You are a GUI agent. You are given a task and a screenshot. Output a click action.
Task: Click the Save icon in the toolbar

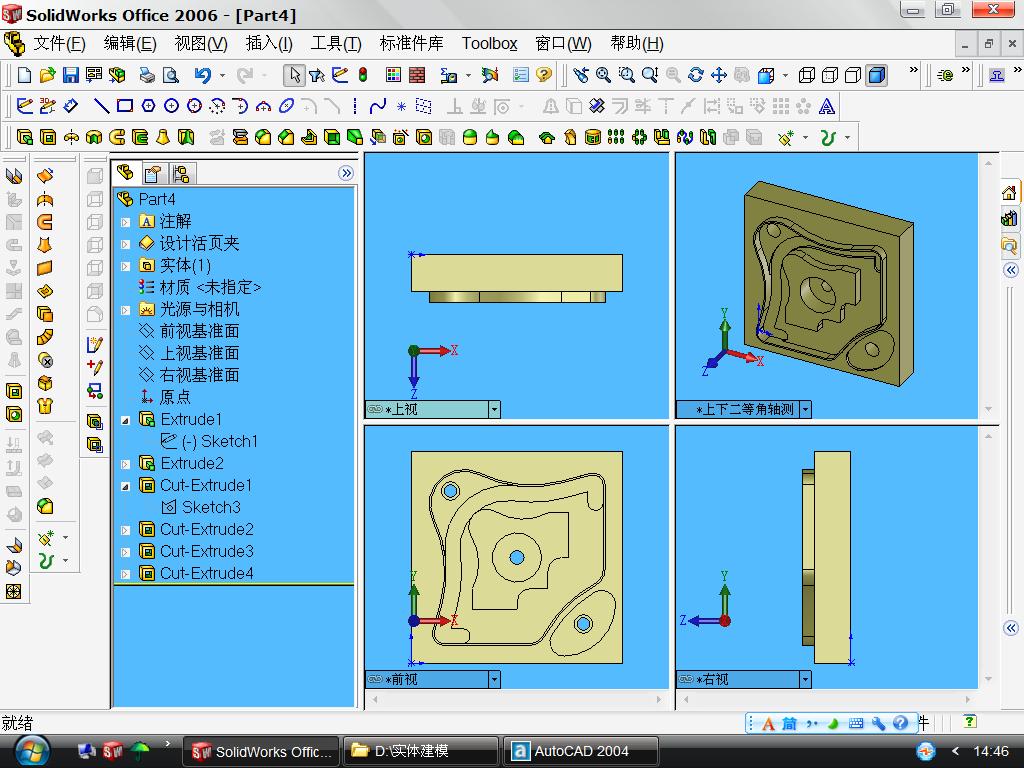[x=71, y=75]
